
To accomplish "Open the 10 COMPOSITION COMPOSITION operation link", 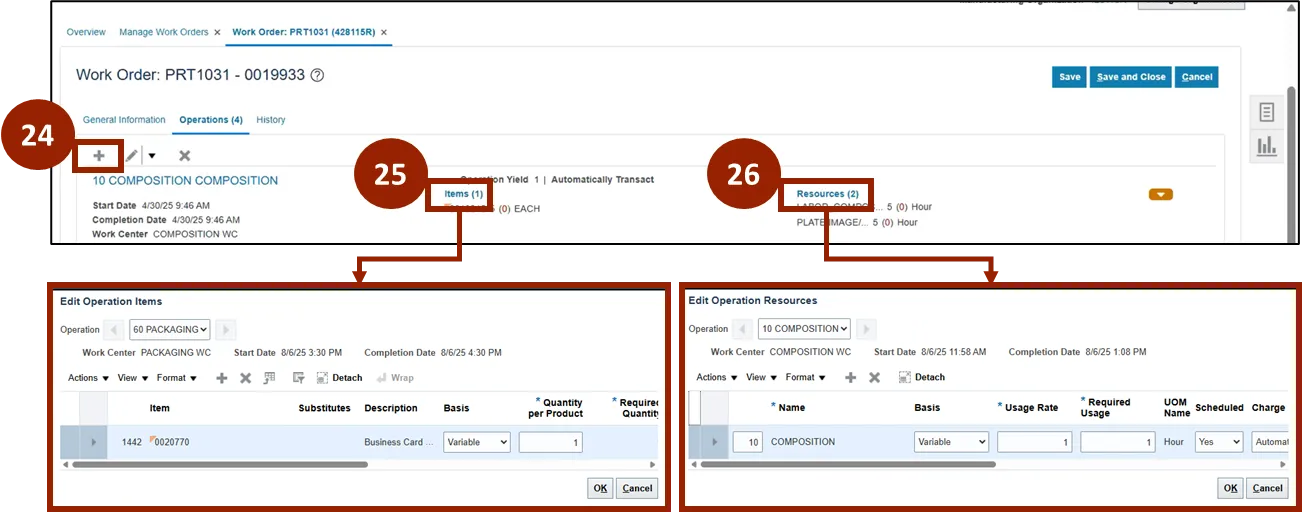I will (185, 181).
